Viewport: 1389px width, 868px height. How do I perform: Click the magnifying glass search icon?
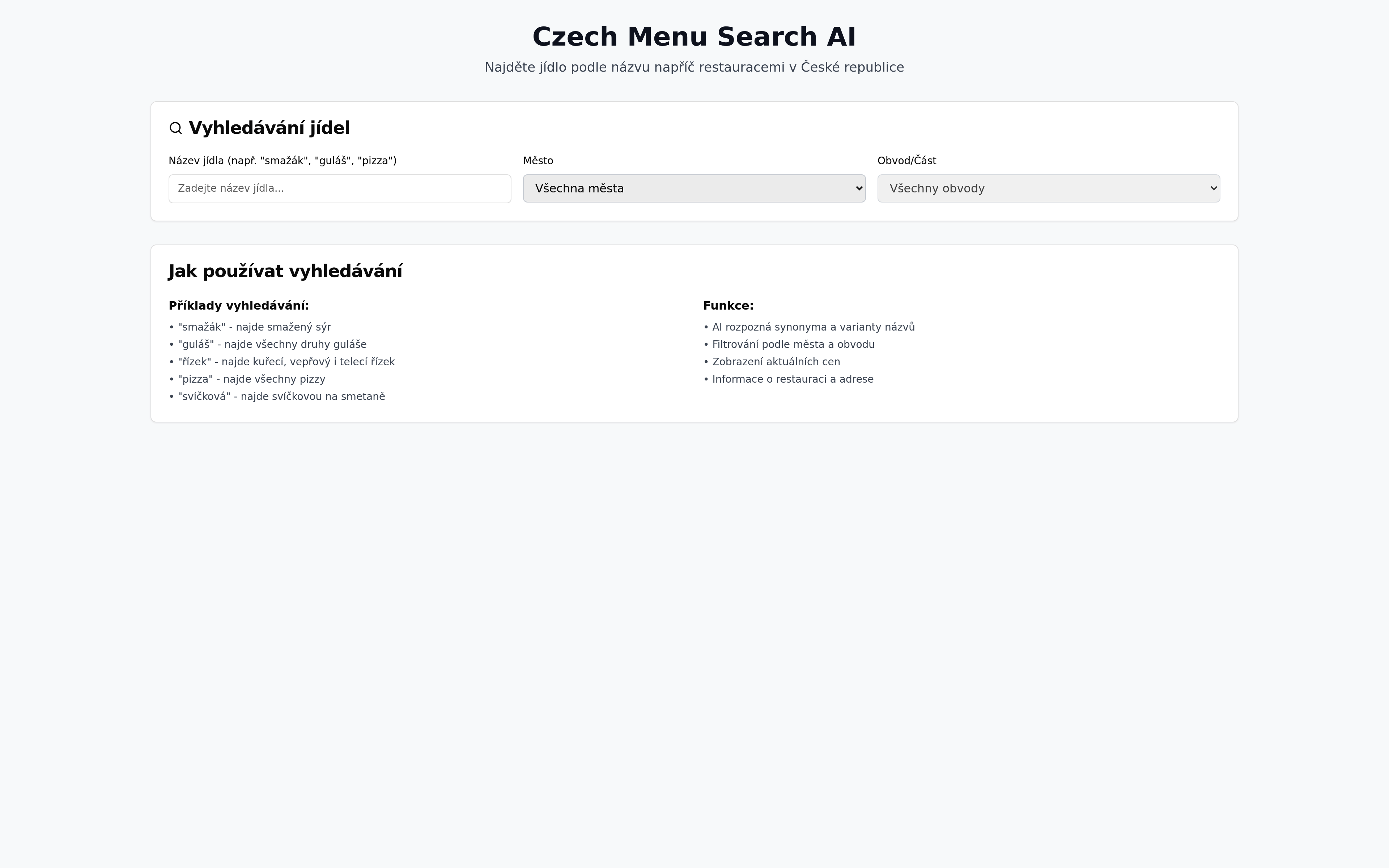pyautogui.click(x=176, y=128)
